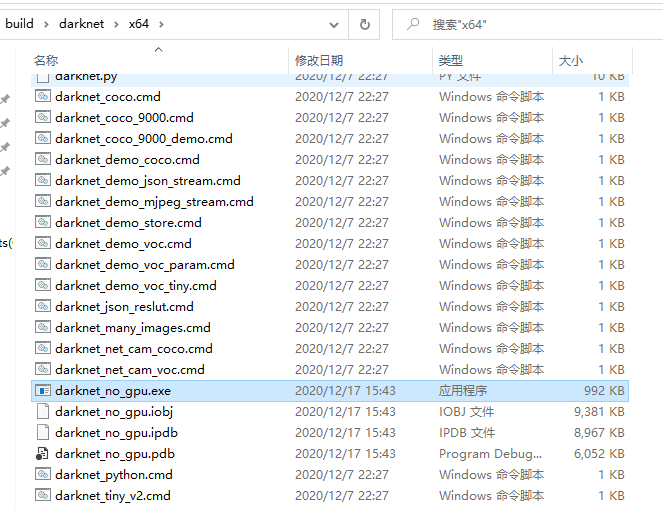Image resolution: width=663 pixels, height=509 pixels.
Task: Click the icon of darknet_many_images.cmd
Action: click(x=43, y=327)
